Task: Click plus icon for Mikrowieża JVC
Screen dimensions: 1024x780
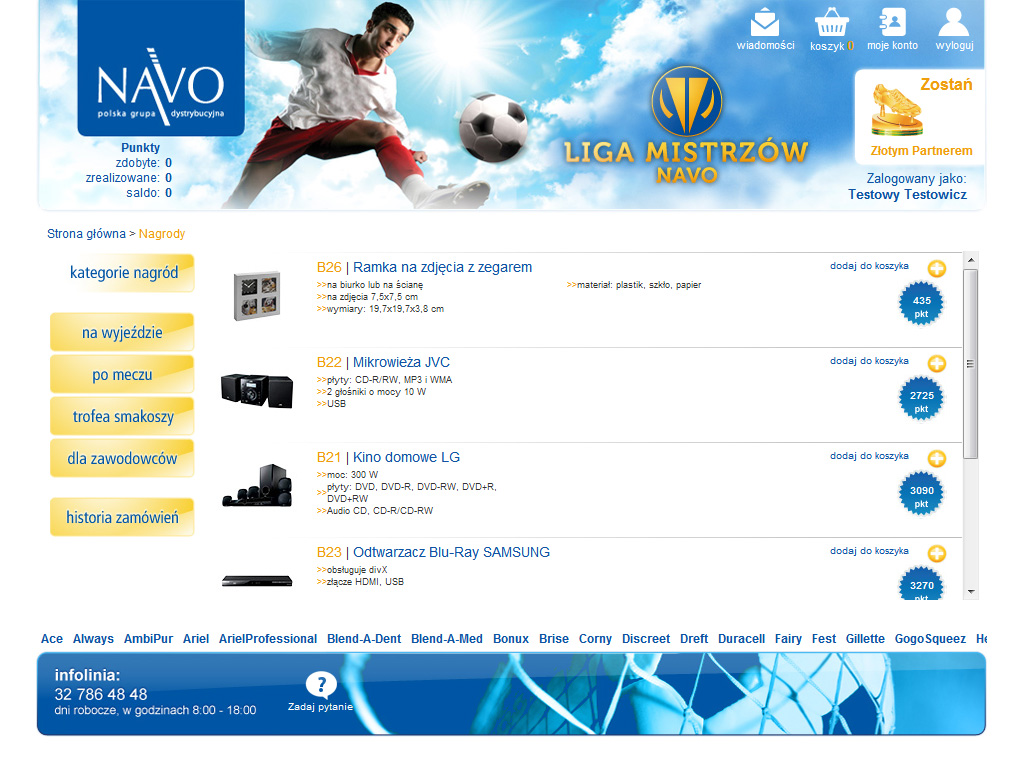Action: 937,363
